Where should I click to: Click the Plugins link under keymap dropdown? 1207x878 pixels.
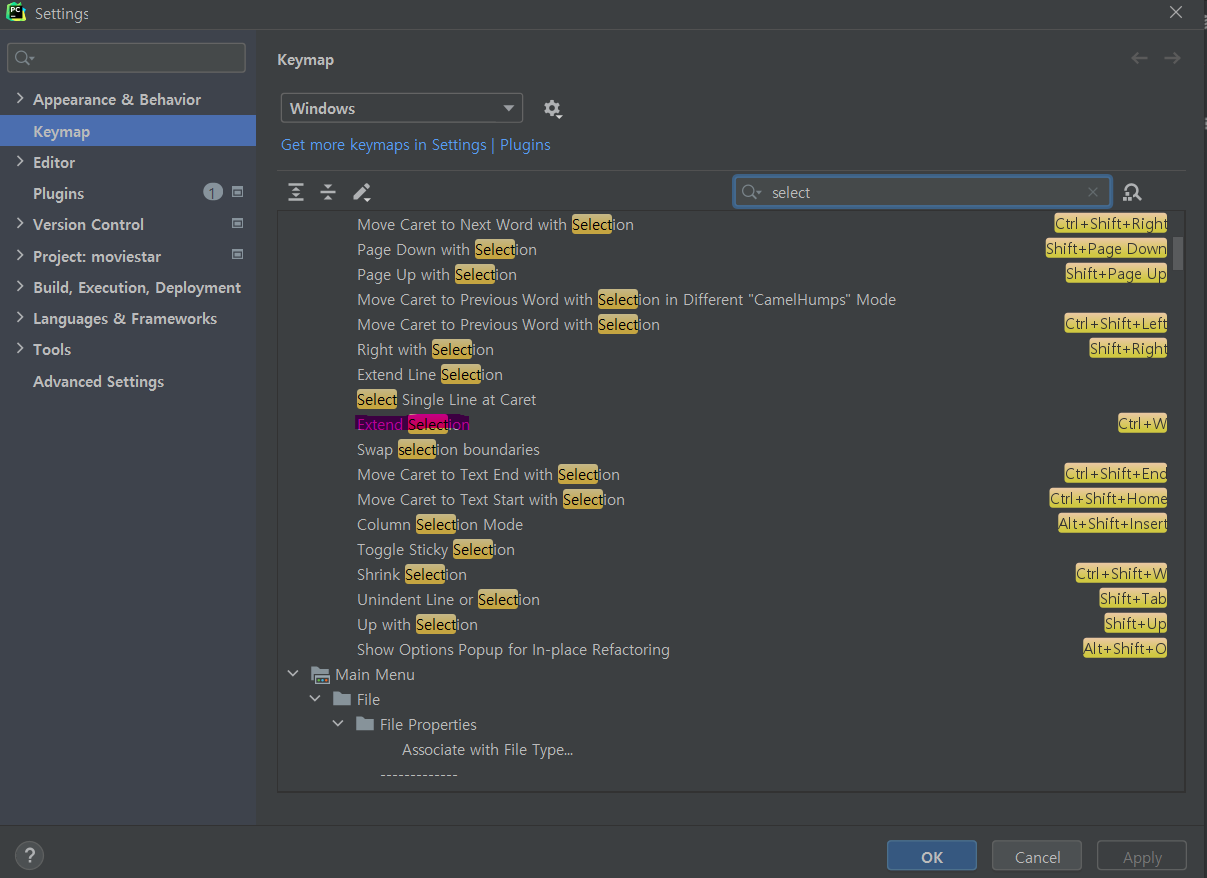pyautogui.click(x=525, y=145)
